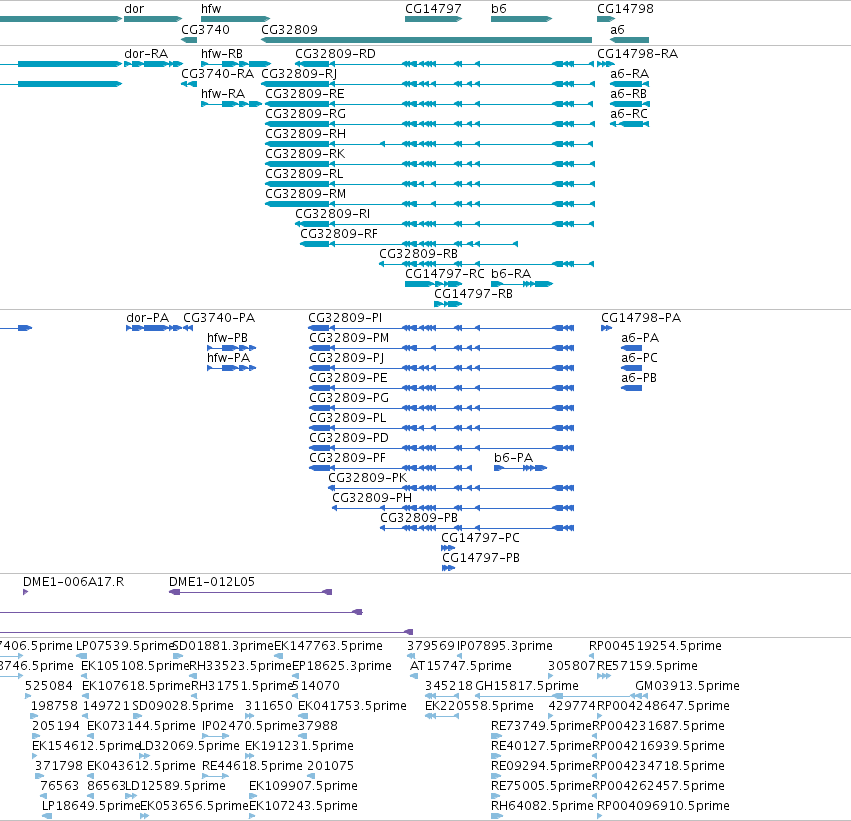Open transcript dor-RA
Screen dimensions: 851x821
coord(146,54)
